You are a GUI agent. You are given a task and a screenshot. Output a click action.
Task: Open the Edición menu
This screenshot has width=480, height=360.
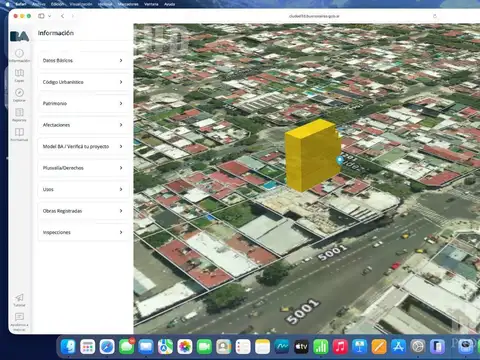(58, 4)
